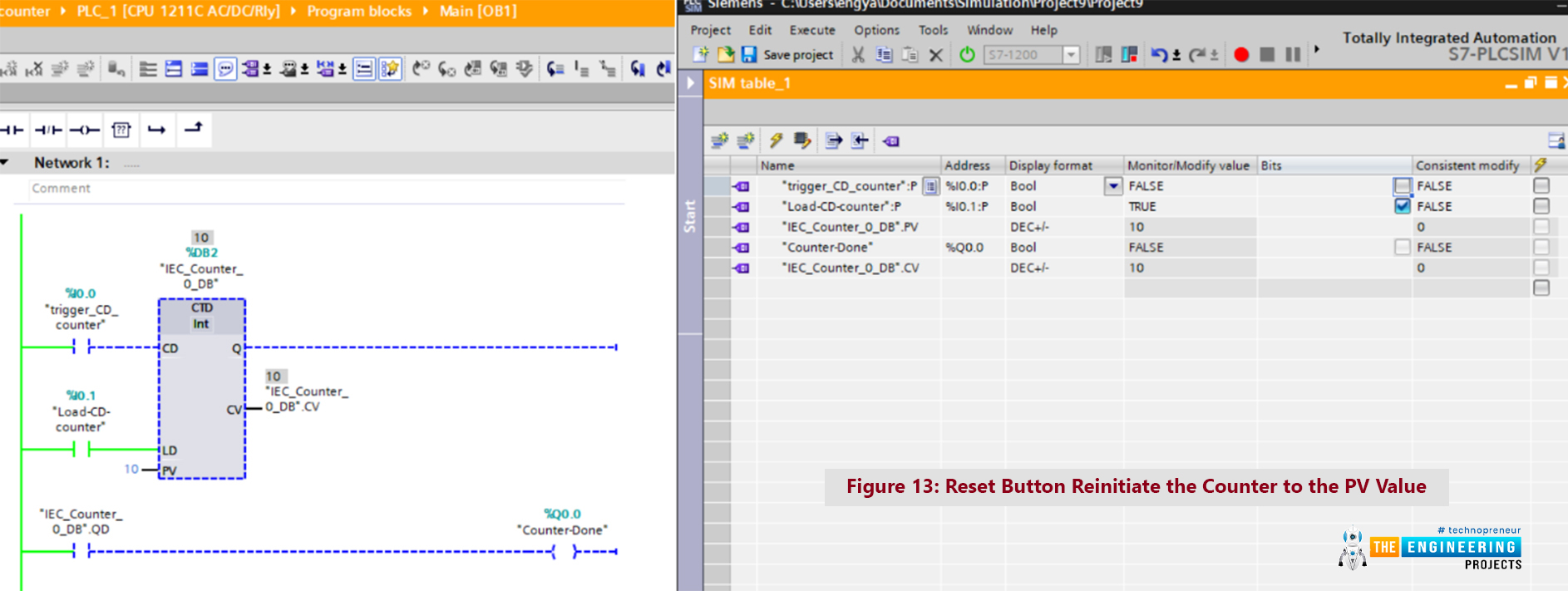Image resolution: width=1568 pixels, height=591 pixels.
Task: Insert a normally closed contact from favorites
Action: point(48,130)
